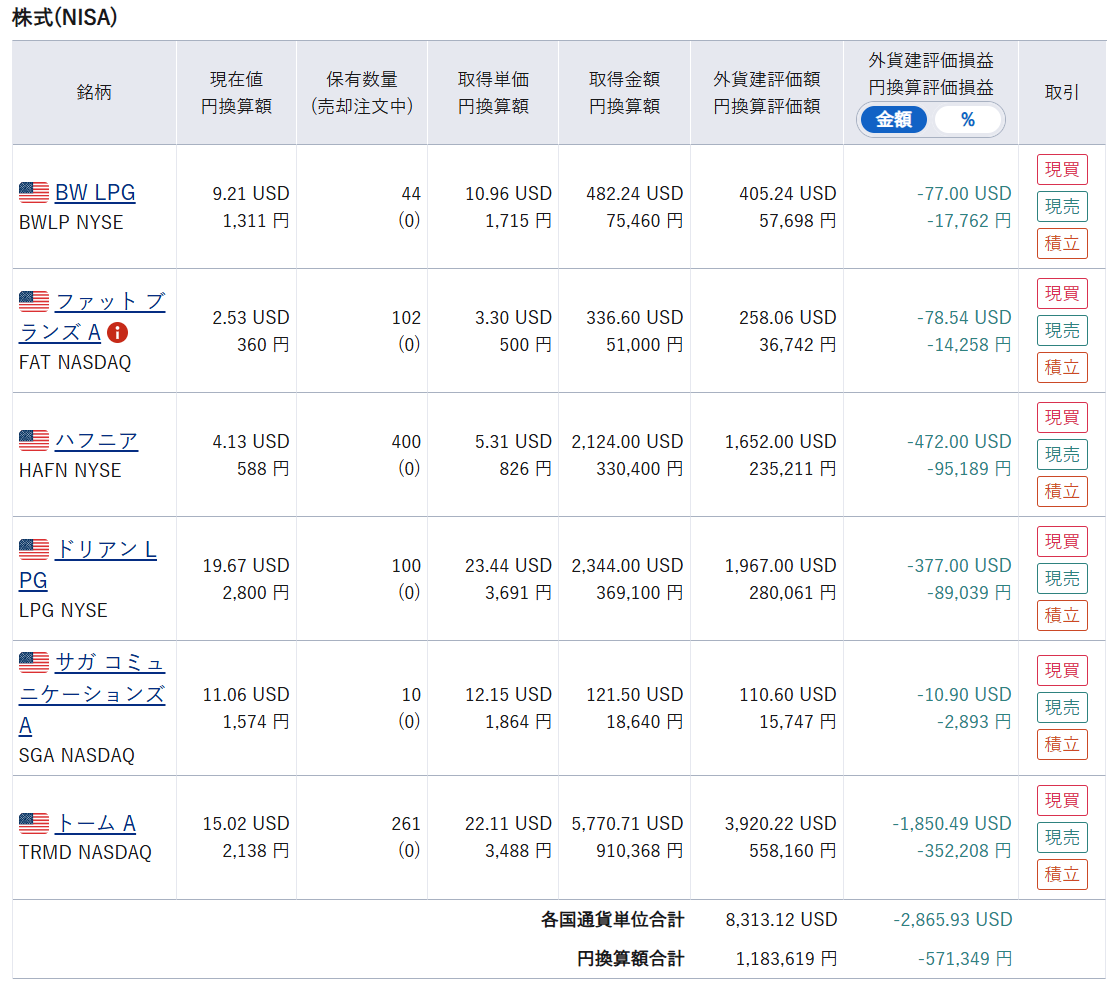Image resolution: width=1110 pixels, height=987 pixels.
Task: Click the 外貨建評価額 column header
Action: click(x=767, y=93)
